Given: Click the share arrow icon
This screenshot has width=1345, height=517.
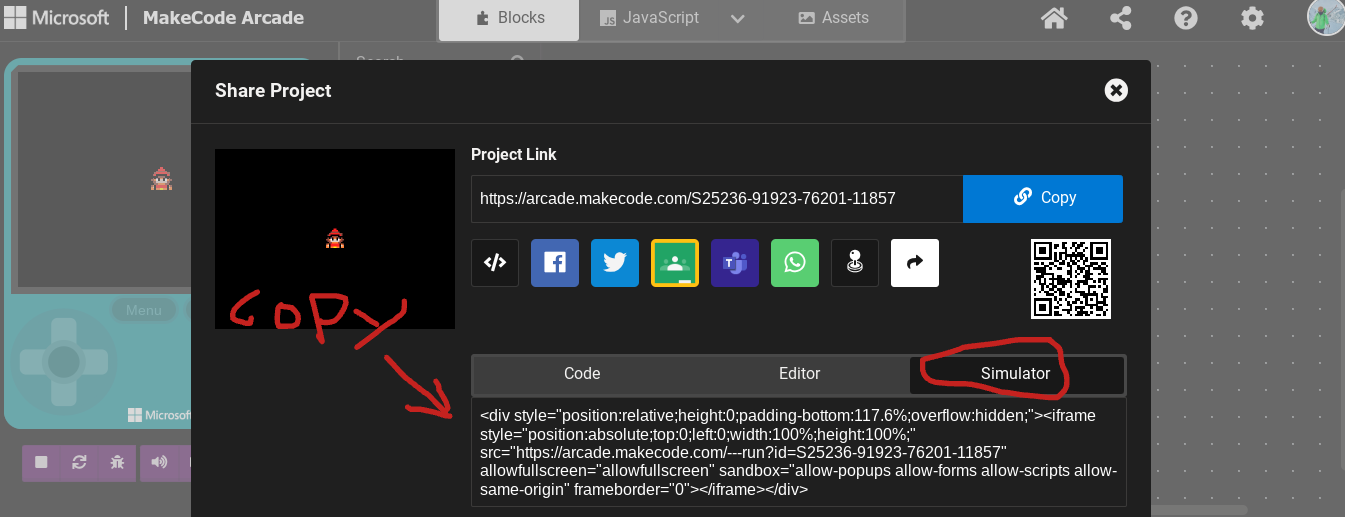Looking at the screenshot, I should click(x=915, y=263).
